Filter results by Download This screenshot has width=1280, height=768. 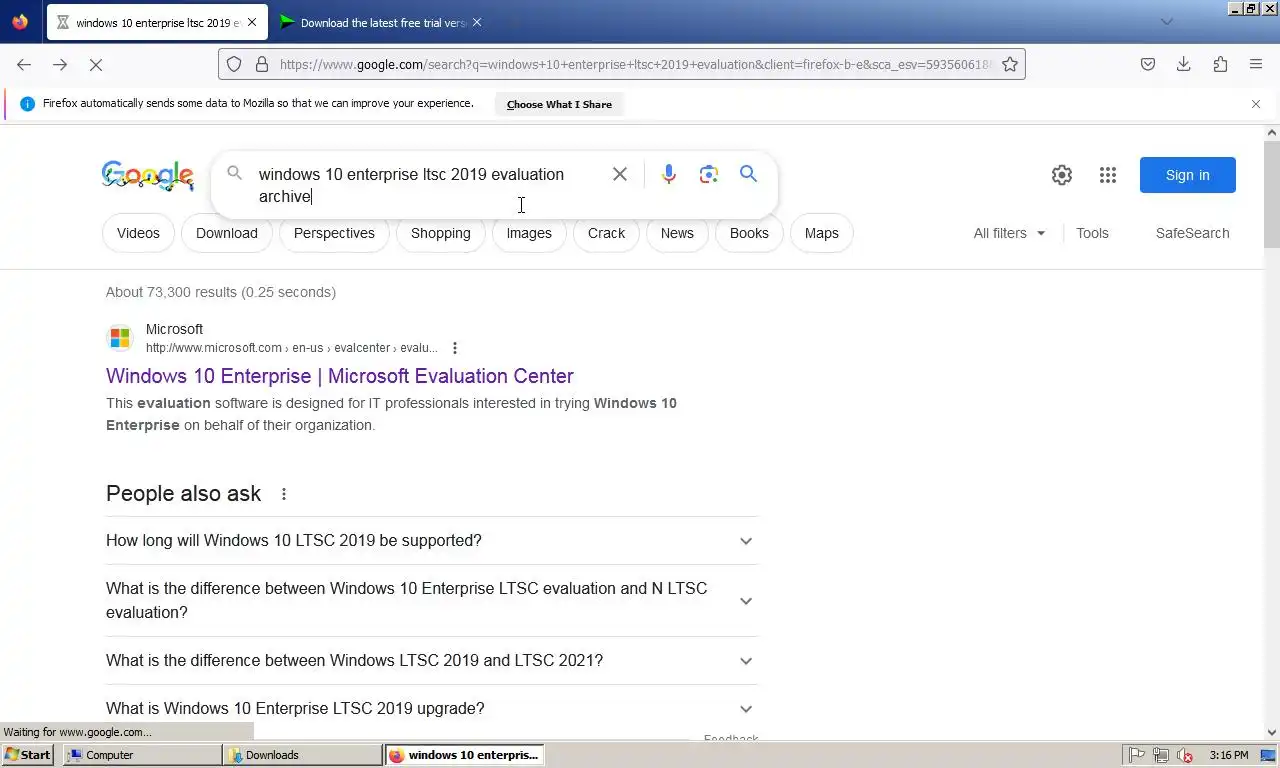(227, 233)
